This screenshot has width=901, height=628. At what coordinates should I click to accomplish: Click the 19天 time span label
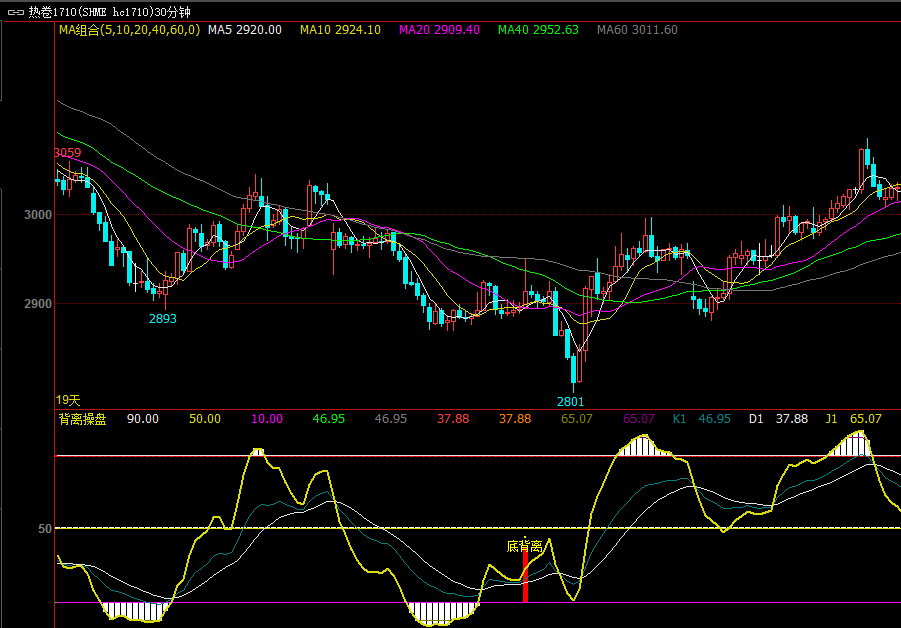68,400
